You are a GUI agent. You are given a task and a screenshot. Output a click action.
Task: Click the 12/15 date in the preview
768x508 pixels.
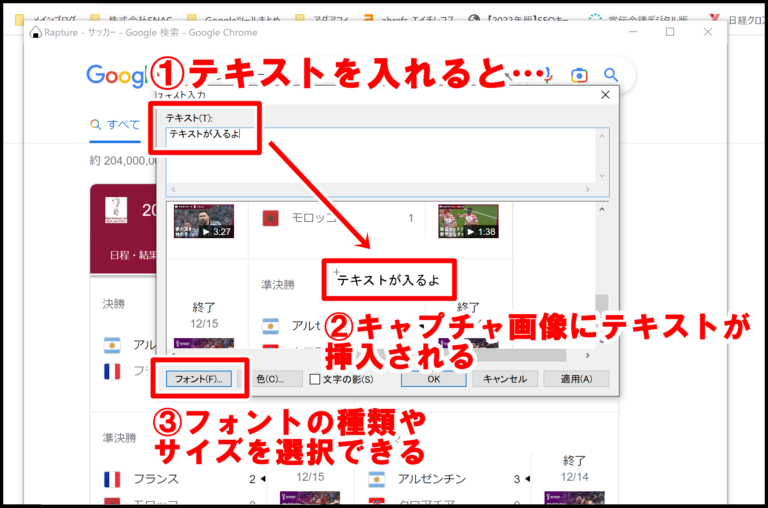[x=204, y=324]
